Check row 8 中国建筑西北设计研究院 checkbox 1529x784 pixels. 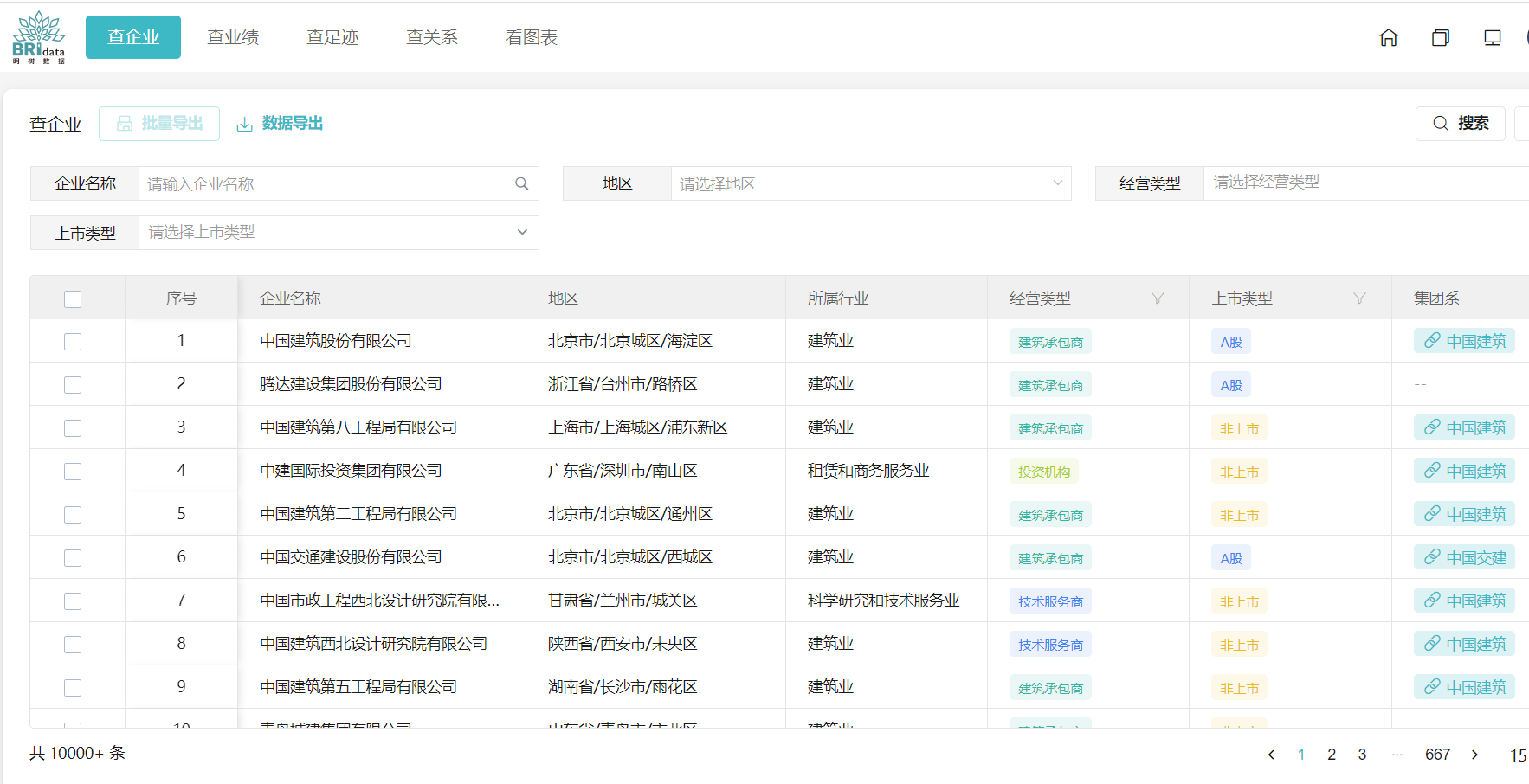[x=73, y=645]
